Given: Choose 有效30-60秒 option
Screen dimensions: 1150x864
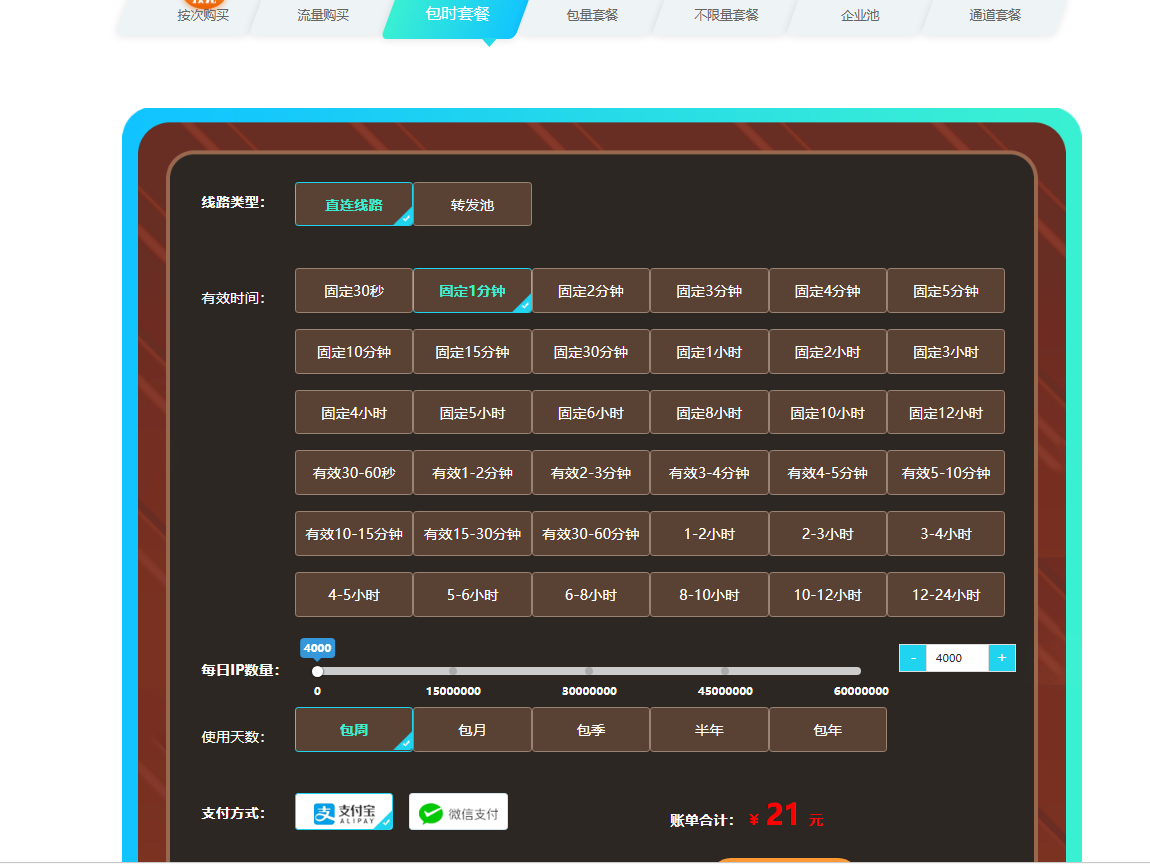Looking at the screenshot, I should 354,473.
